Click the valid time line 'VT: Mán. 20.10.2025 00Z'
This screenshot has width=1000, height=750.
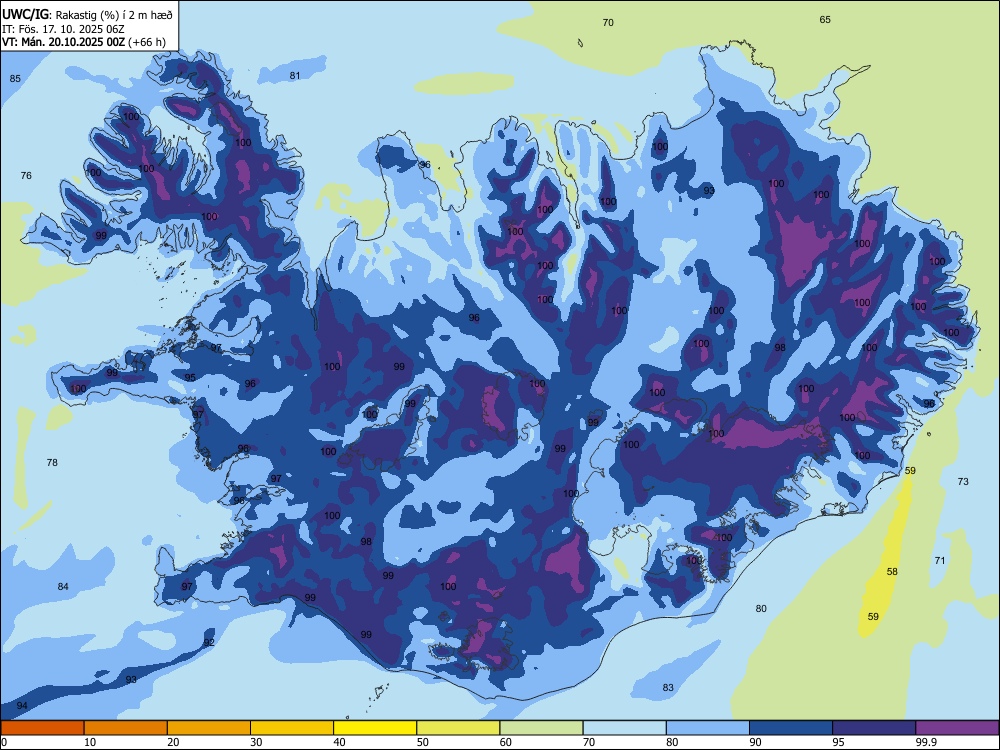tap(64, 42)
